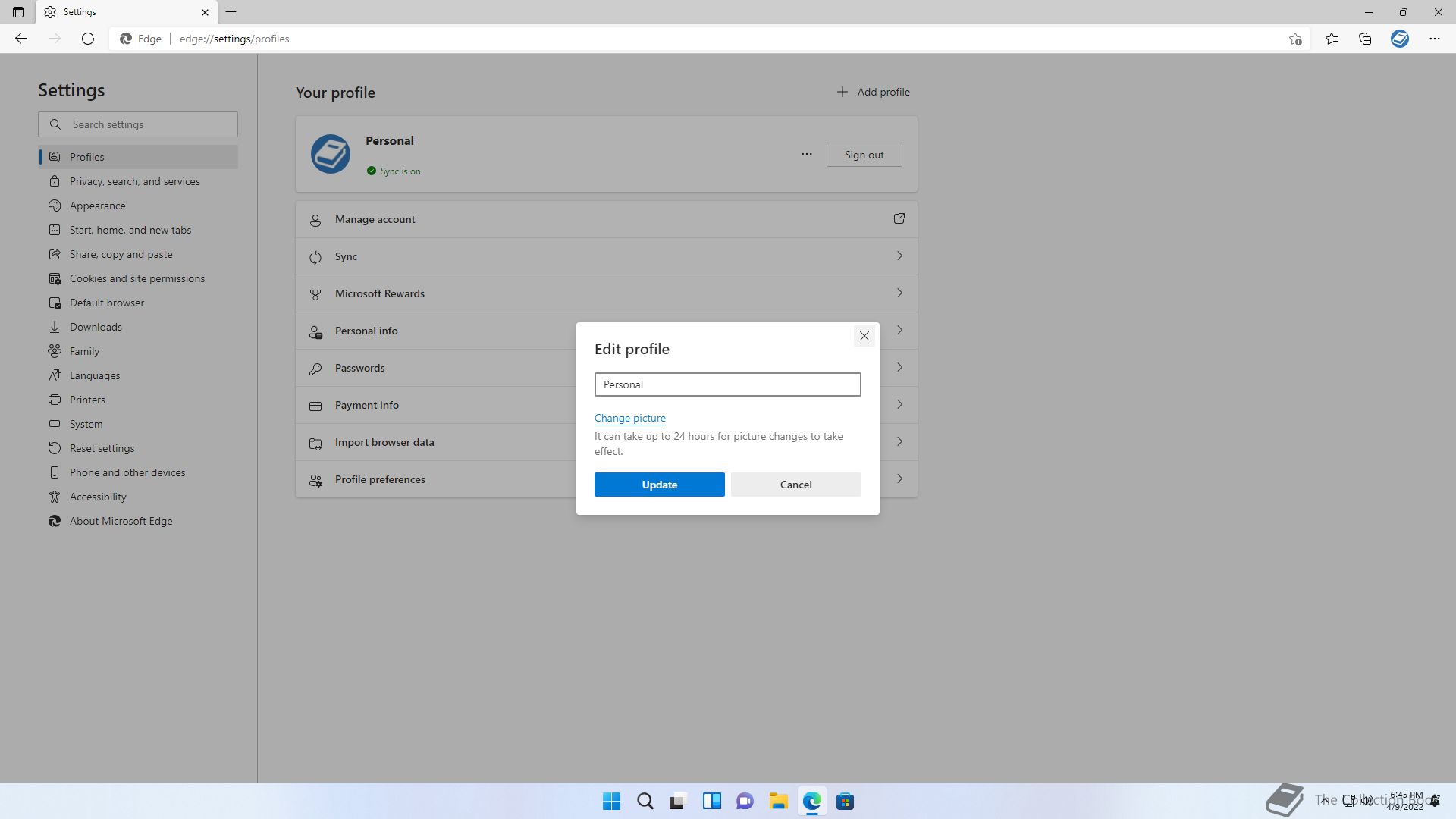Select the Settings browser tab
The height and width of the screenshot is (819, 1456).
[x=126, y=12]
